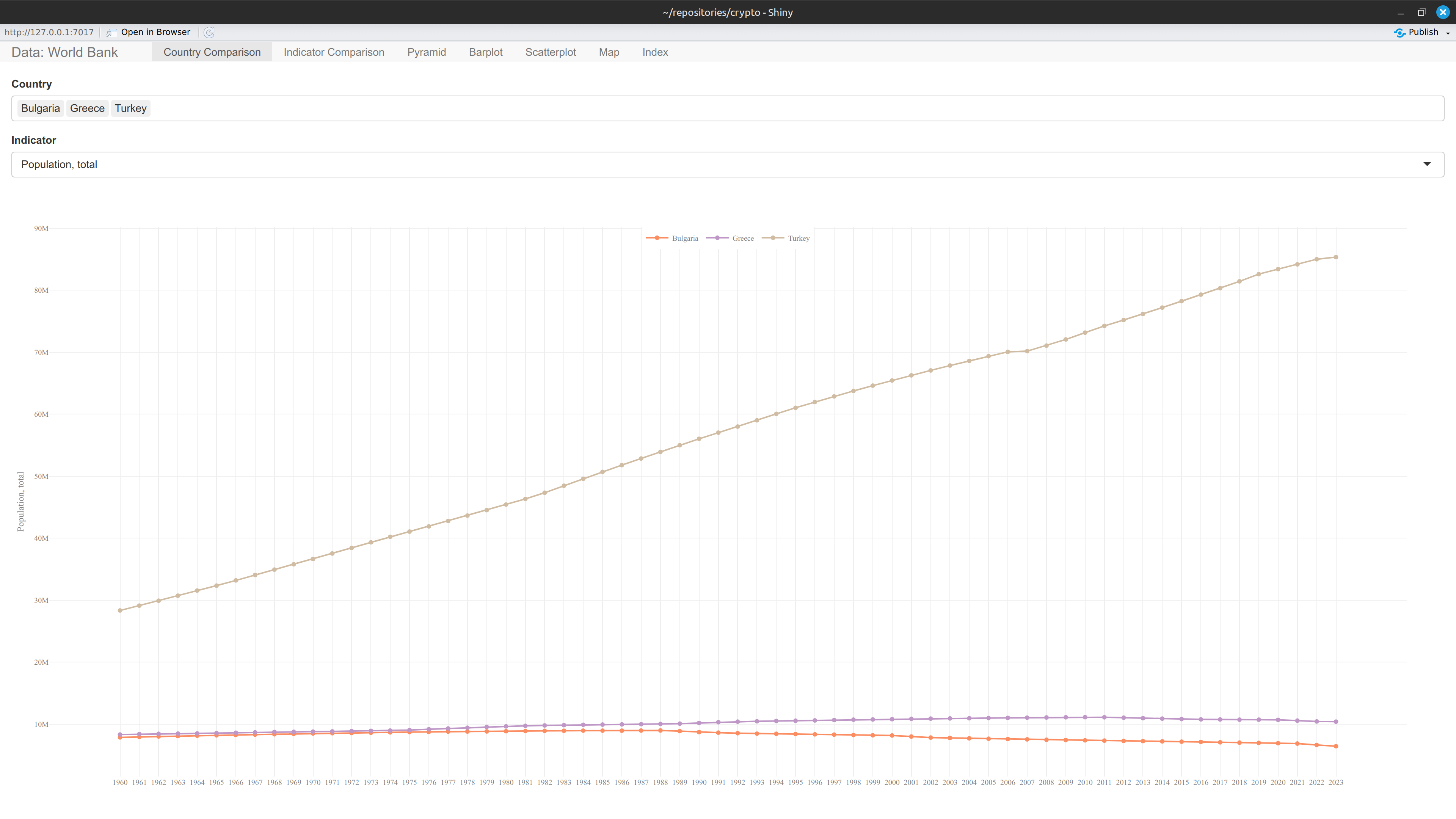This screenshot has height=819, width=1456.
Task: Select the Scatterplot tab
Action: click(551, 52)
